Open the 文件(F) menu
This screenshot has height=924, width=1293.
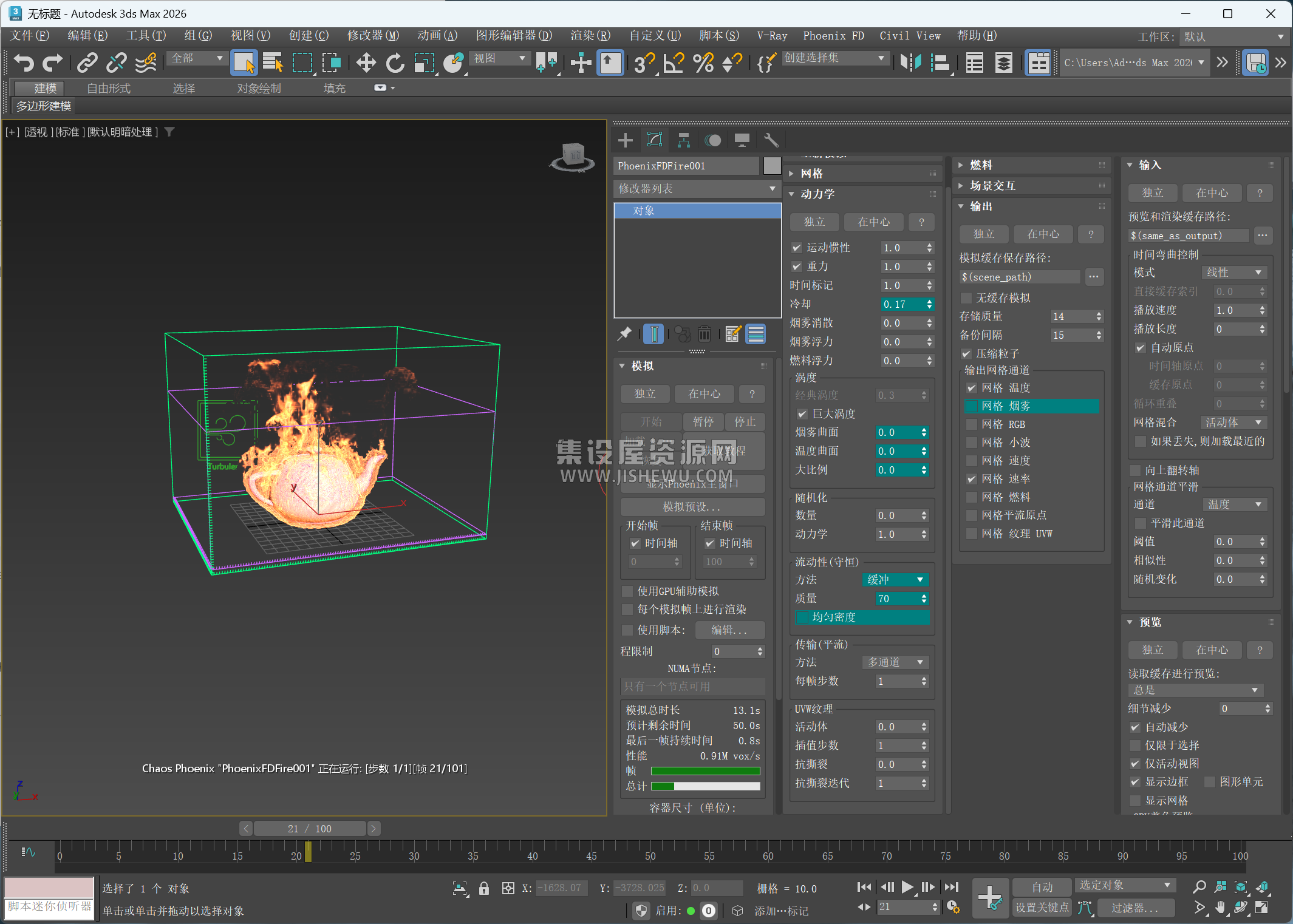coord(30,36)
